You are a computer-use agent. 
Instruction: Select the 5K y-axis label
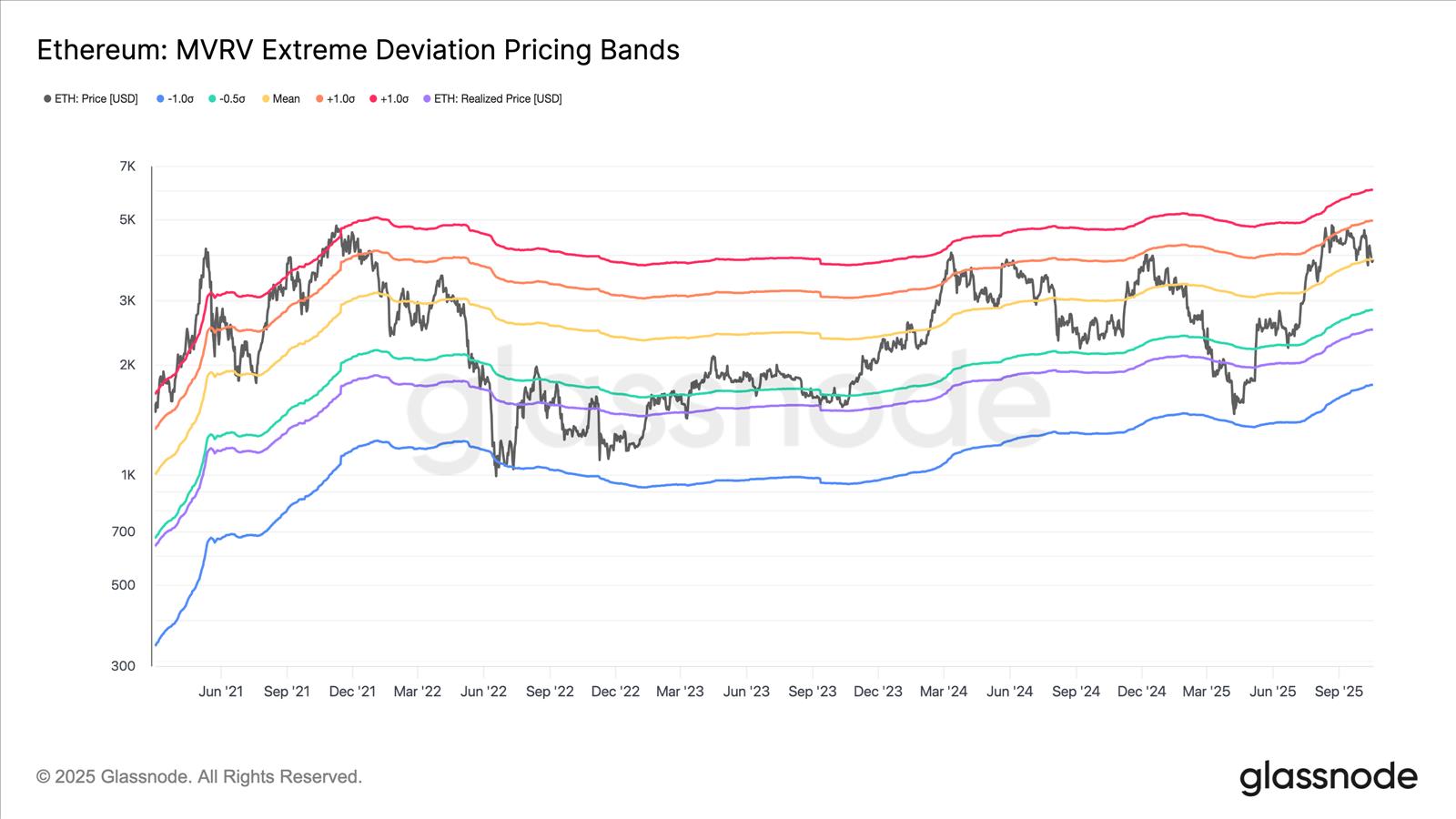127,219
